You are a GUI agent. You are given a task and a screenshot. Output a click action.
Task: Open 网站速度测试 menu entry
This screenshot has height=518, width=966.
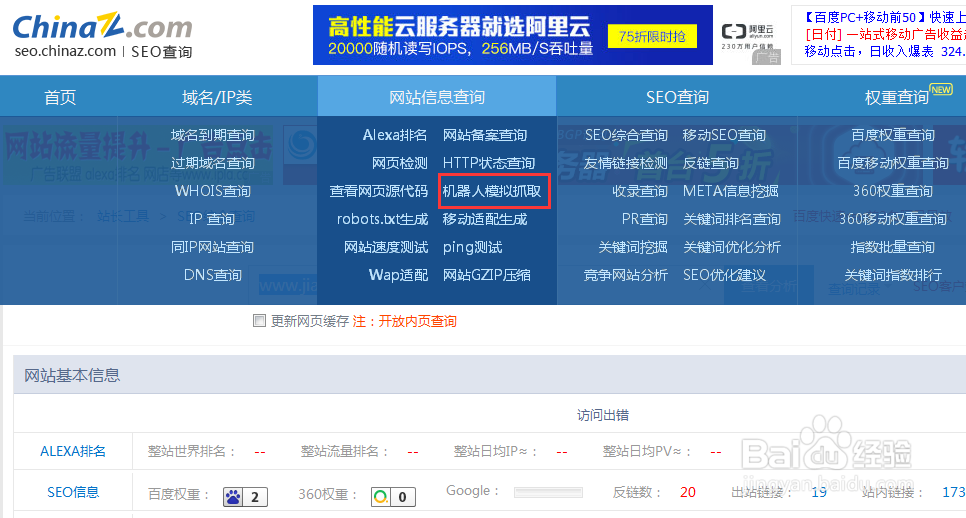click(x=386, y=247)
